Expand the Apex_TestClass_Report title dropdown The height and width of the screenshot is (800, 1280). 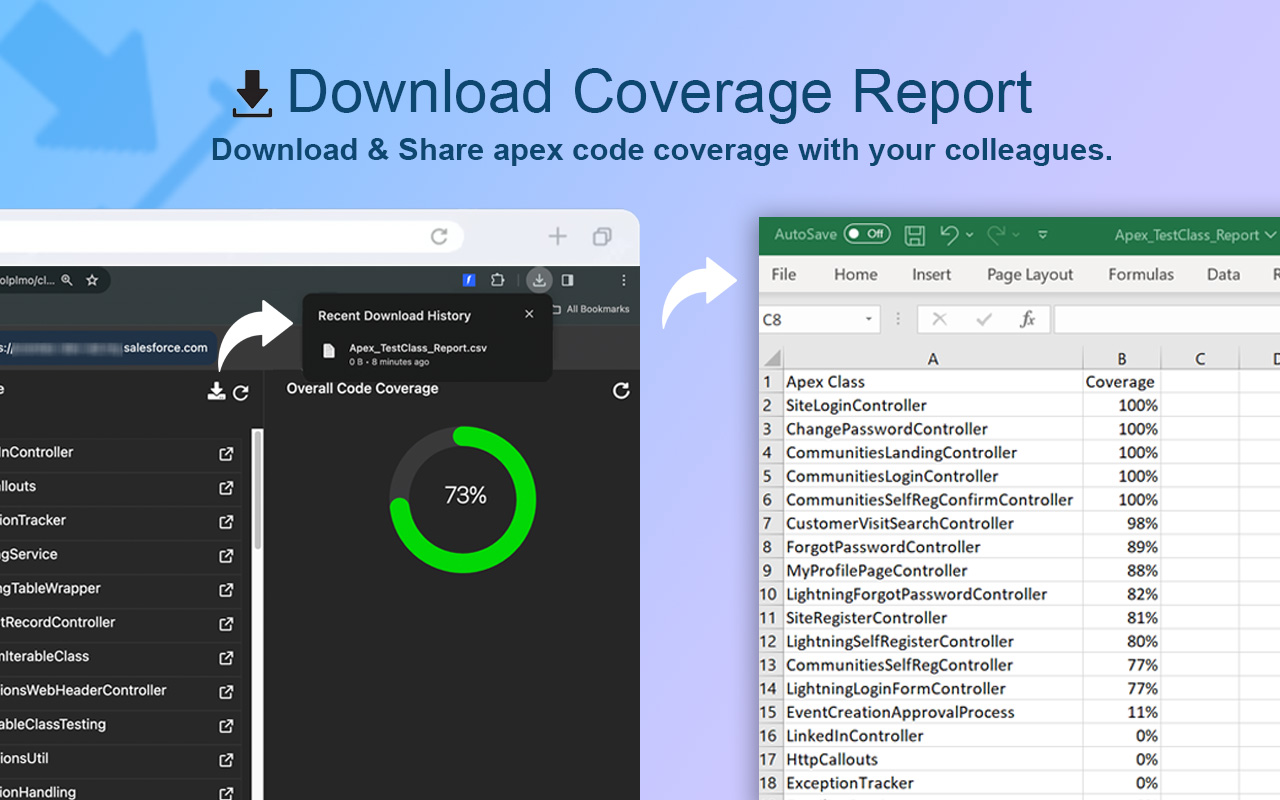[x=1271, y=235]
